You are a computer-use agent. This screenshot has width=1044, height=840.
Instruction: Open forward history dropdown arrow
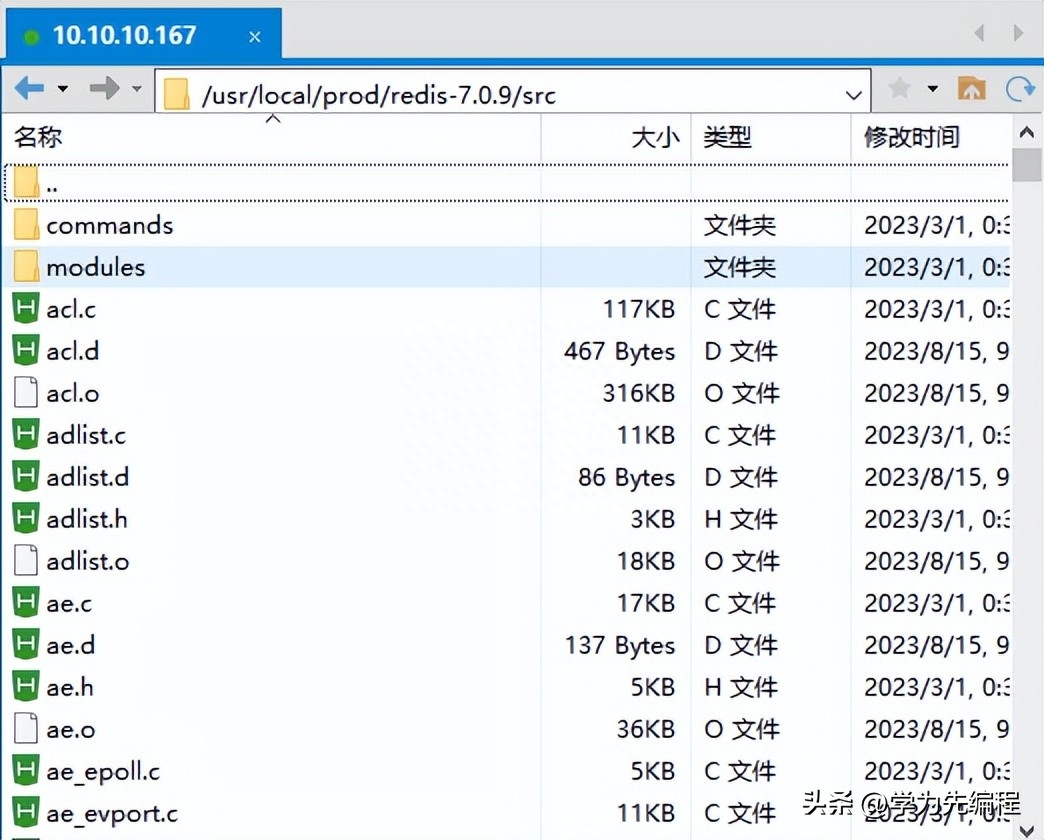(x=137, y=88)
